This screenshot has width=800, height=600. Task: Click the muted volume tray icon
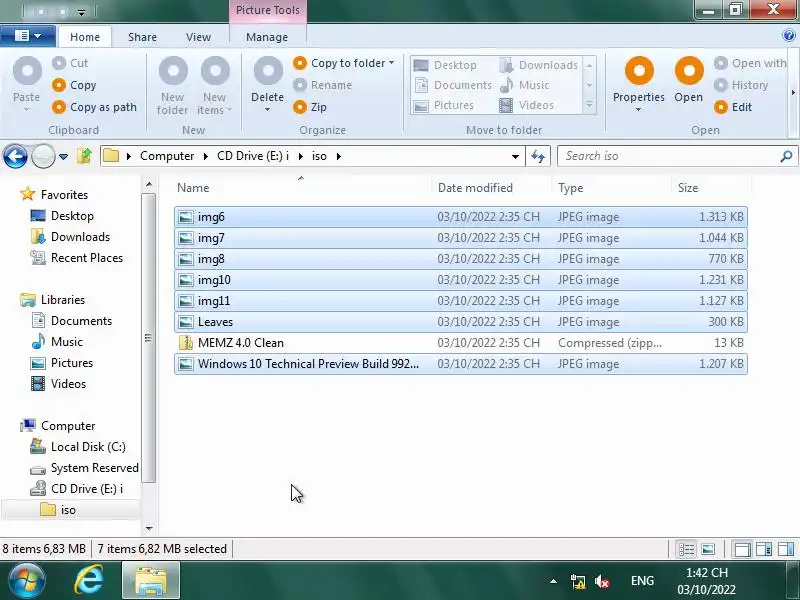tap(602, 581)
